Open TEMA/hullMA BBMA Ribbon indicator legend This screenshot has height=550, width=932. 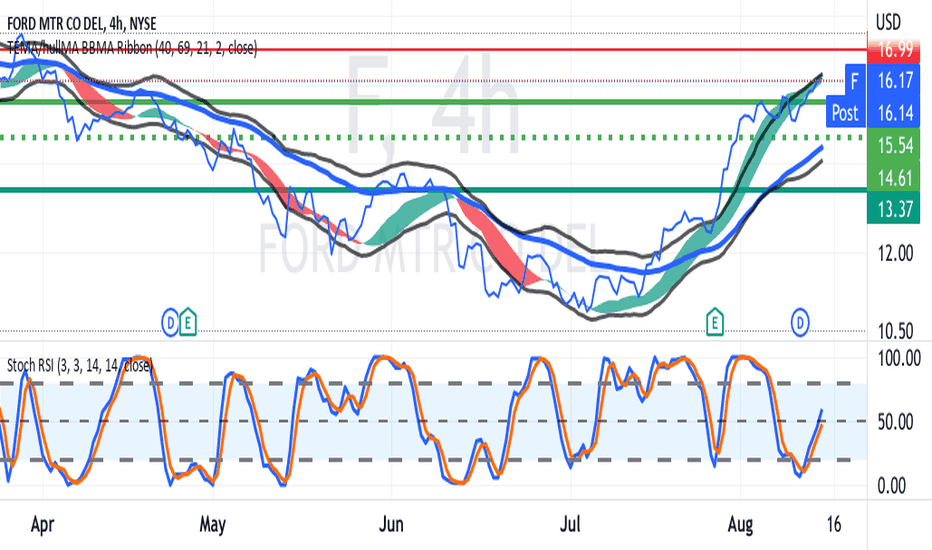point(131,48)
